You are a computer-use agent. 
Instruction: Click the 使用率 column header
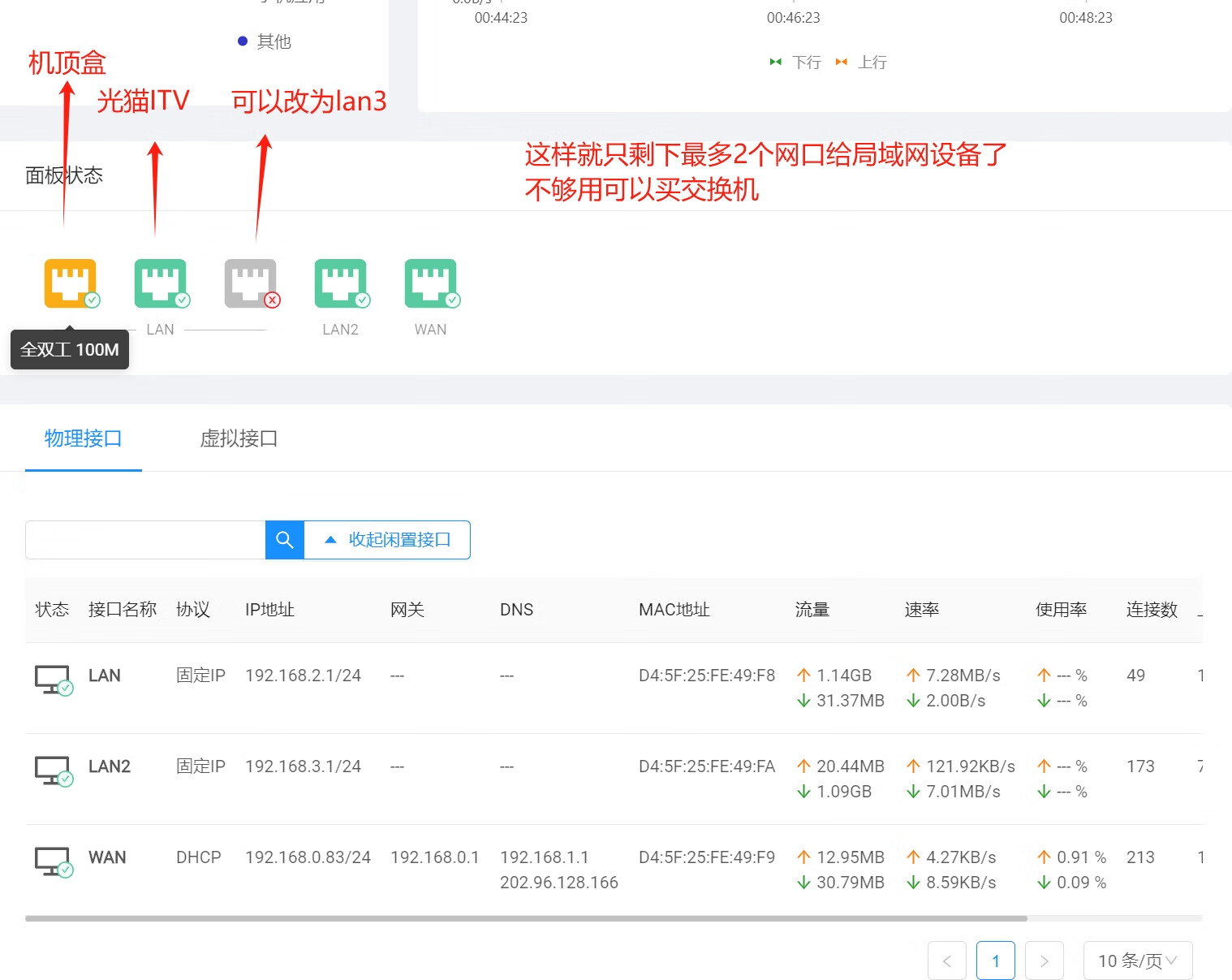[x=1062, y=610]
